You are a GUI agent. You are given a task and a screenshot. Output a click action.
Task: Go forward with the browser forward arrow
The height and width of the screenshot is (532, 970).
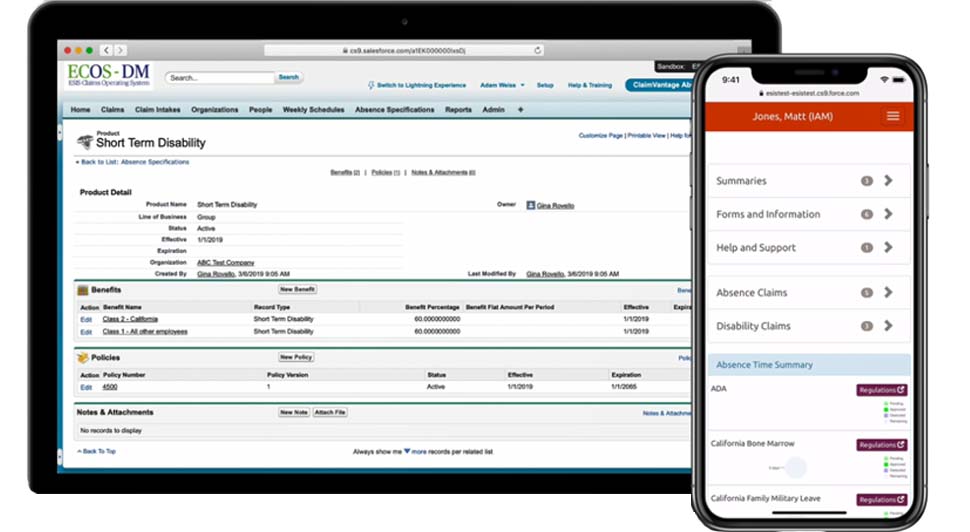[x=120, y=50]
